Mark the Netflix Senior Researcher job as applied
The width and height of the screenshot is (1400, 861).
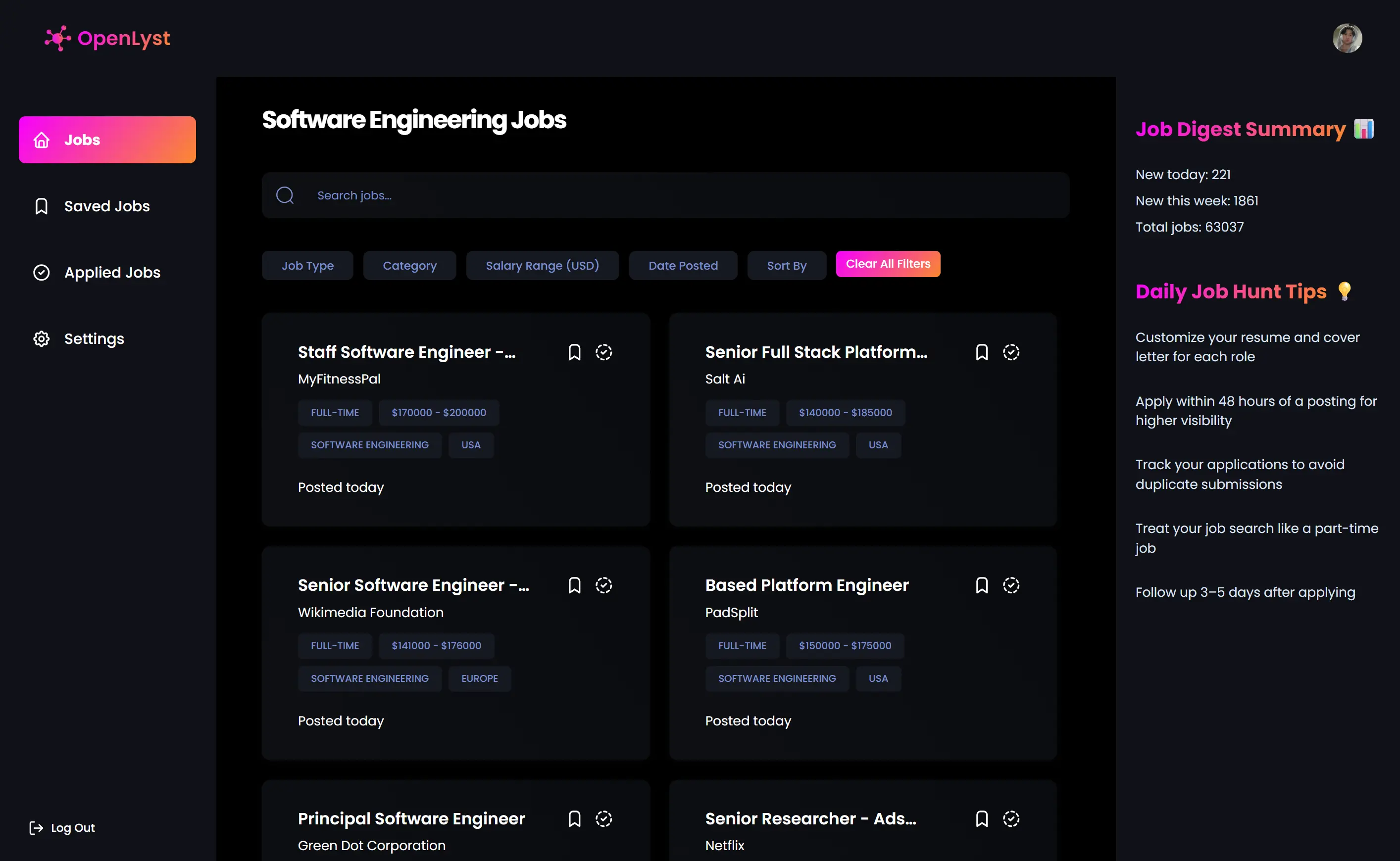1010,818
